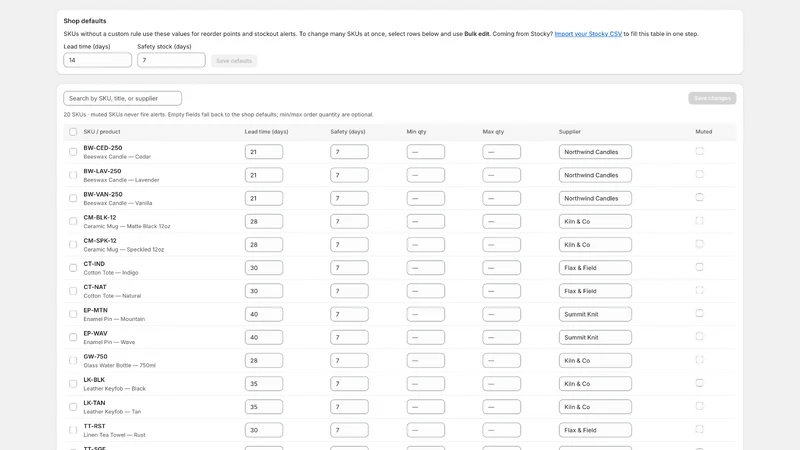The height and width of the screenshot is (450, 800).
Task: Edit supplier field for EP-WAV
Action: tap(595, 337)
